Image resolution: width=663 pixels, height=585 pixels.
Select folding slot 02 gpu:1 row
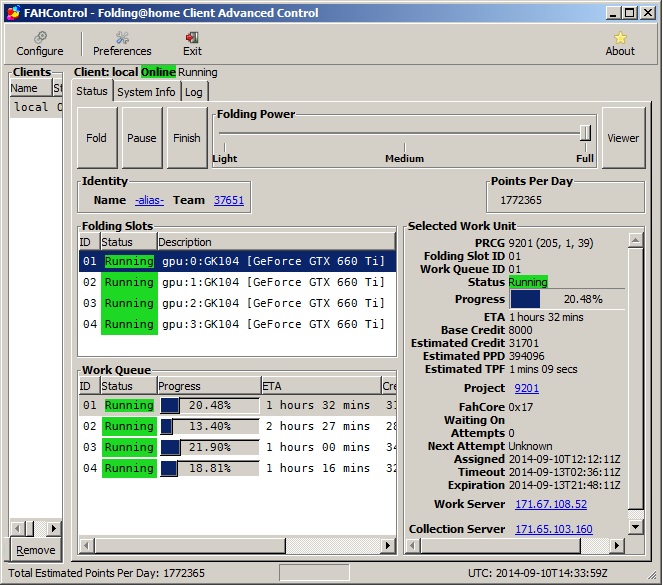pyautogui.click(x=237, y=282)
